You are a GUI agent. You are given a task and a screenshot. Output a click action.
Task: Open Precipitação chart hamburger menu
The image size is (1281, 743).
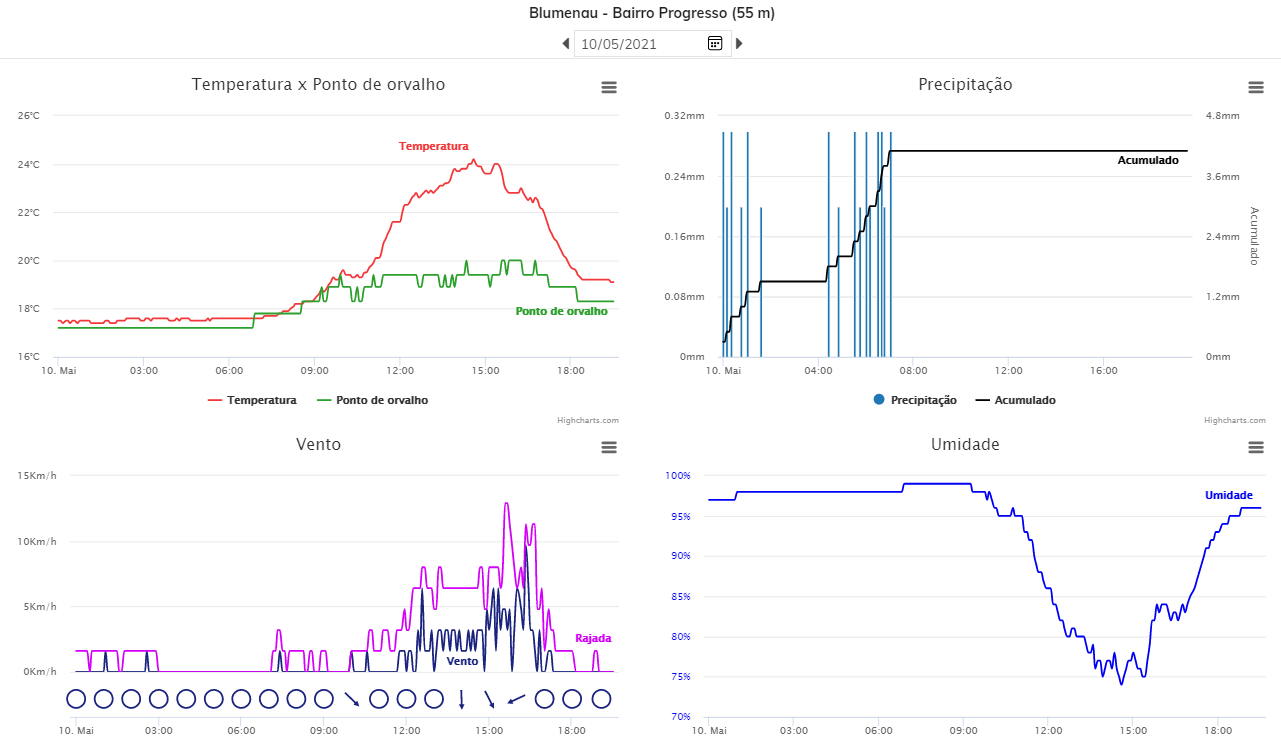[1257, 87]
